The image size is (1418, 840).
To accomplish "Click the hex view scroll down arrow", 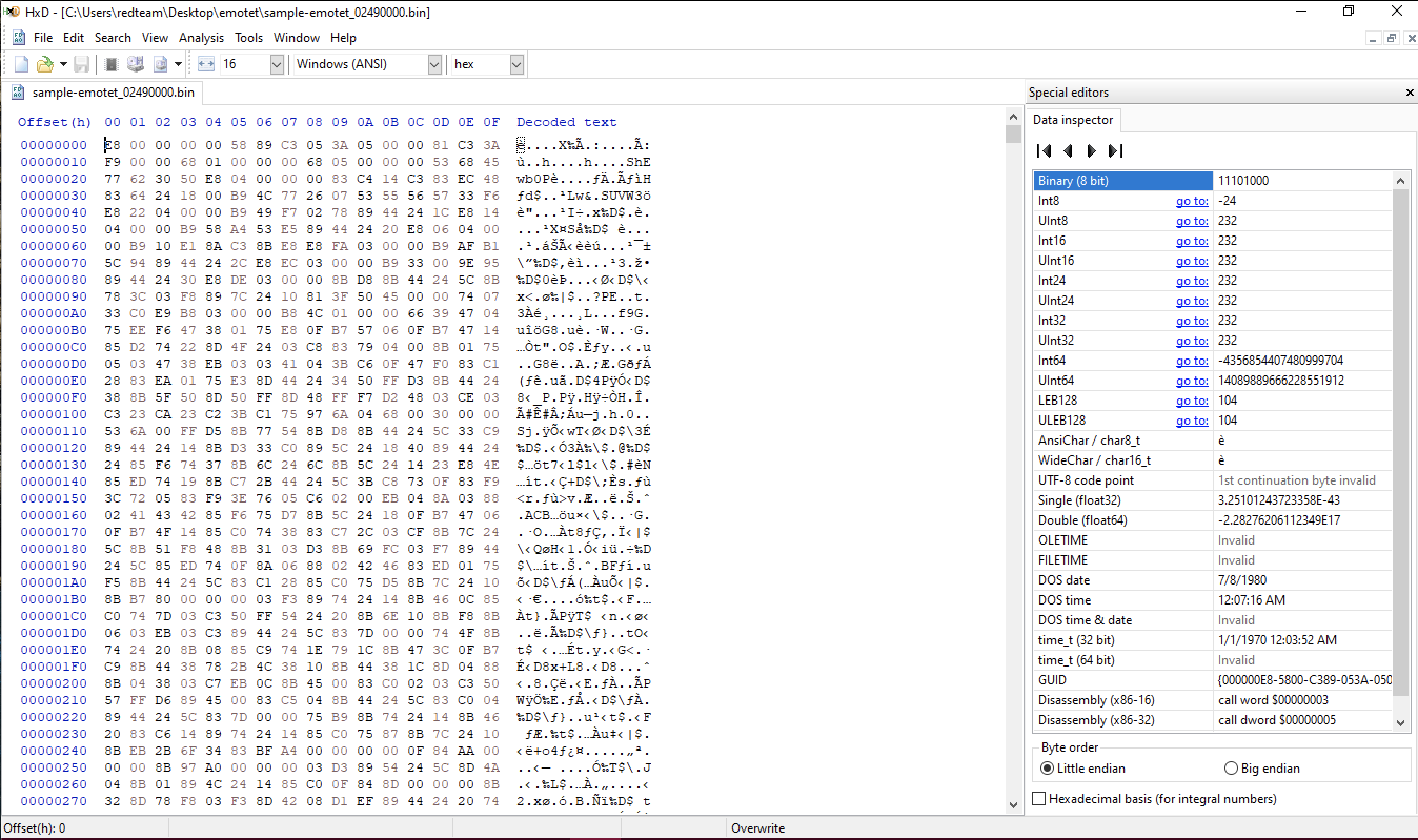I will 1013,805.
